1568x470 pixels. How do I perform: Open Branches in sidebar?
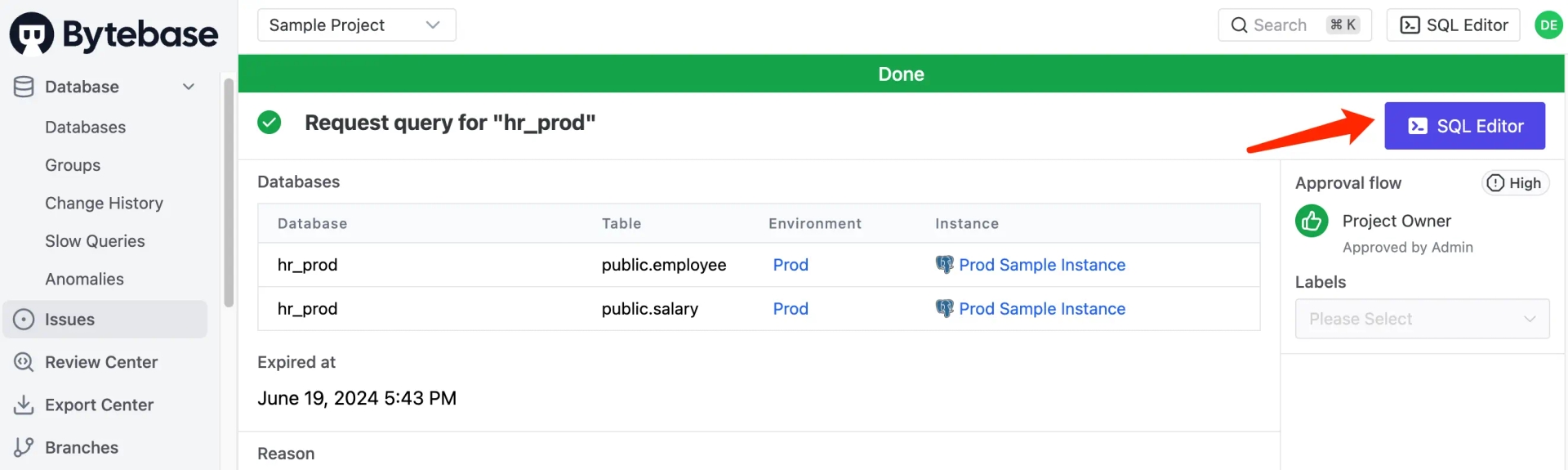coord(82,447)
